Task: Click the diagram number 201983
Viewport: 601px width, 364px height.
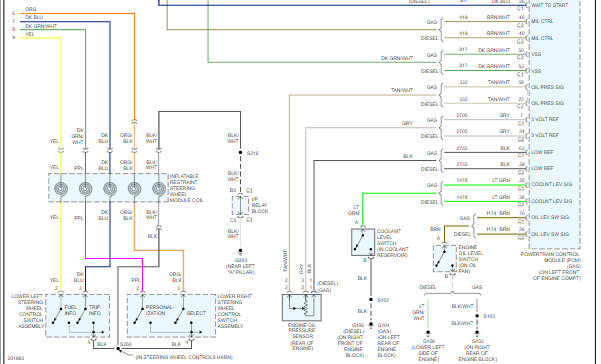Action: 16,358
